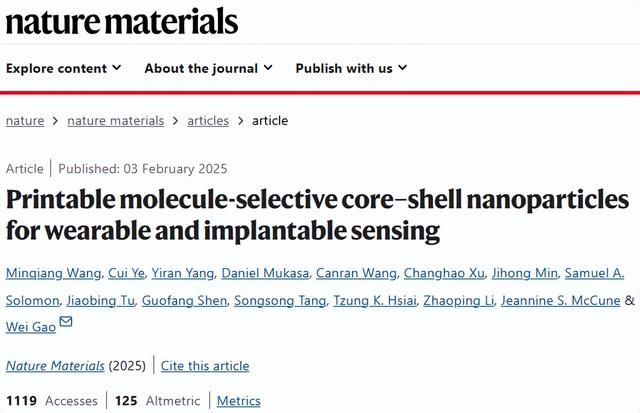Open corresponding author Wei Gao link
This screenshot has height=413, width=640.
30,326
